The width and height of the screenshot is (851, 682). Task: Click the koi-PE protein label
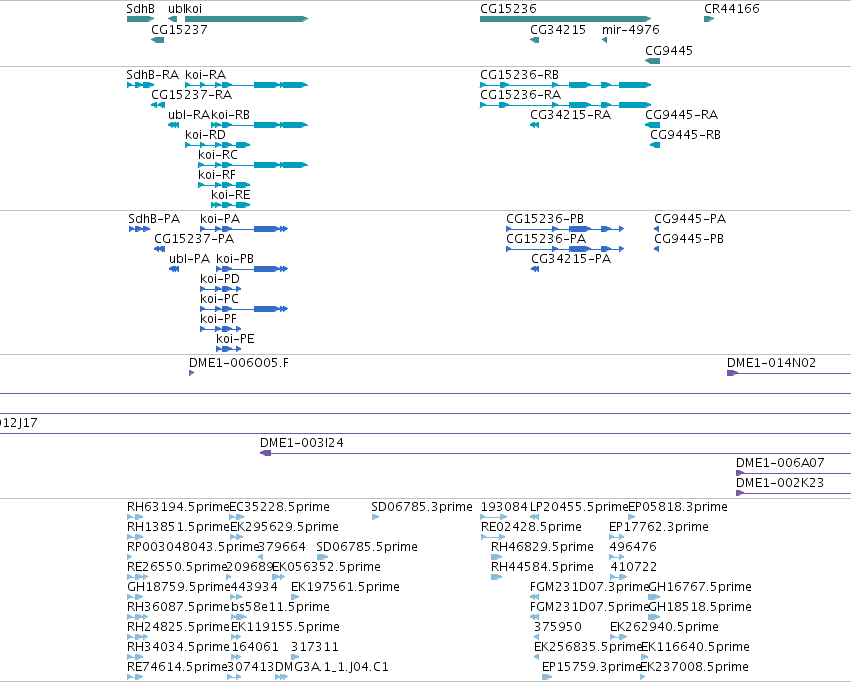[x=235, y=339]
